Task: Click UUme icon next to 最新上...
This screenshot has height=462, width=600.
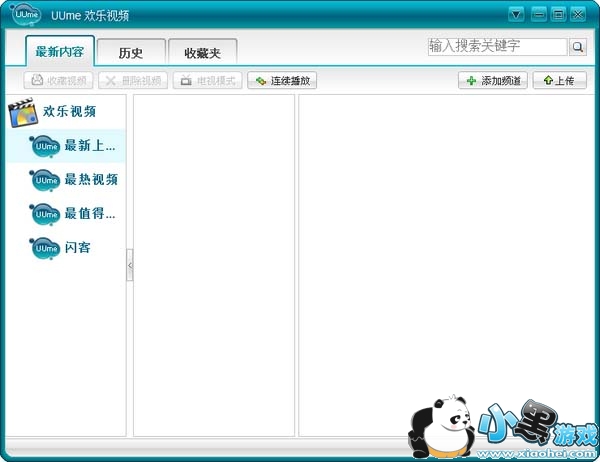Action: (45, 146)
